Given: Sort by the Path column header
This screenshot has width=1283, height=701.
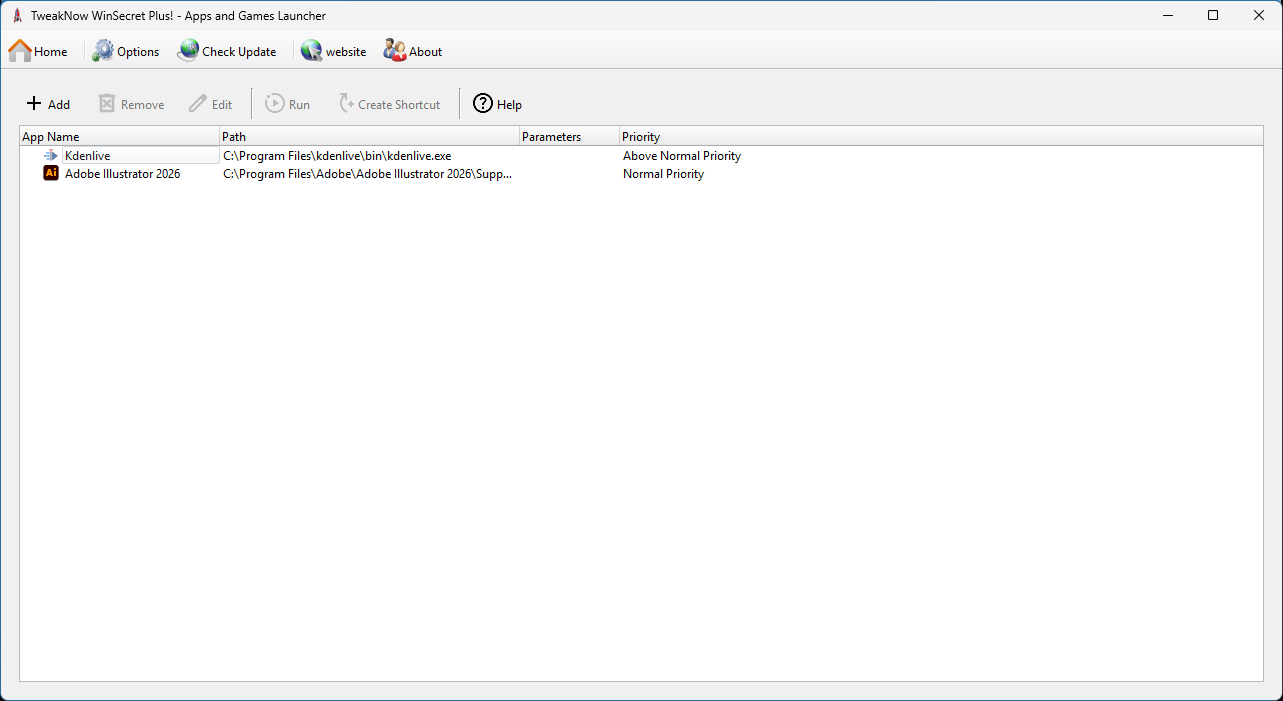Looking at the screenshot, I should (x=369, y=137).
